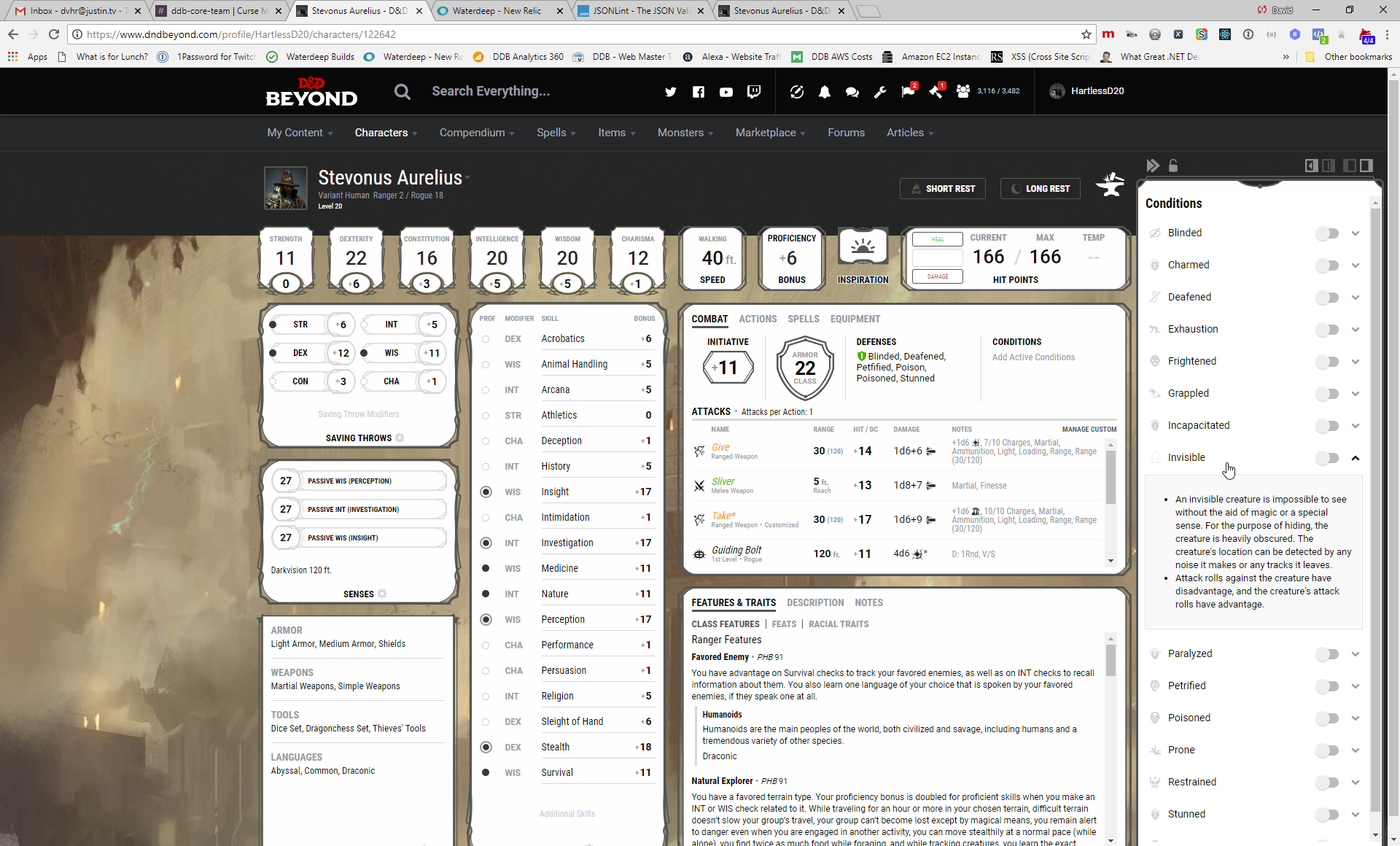Enable the Deafened condition switch
This screenshot has width=1400, height=846.
(1327, 298)
